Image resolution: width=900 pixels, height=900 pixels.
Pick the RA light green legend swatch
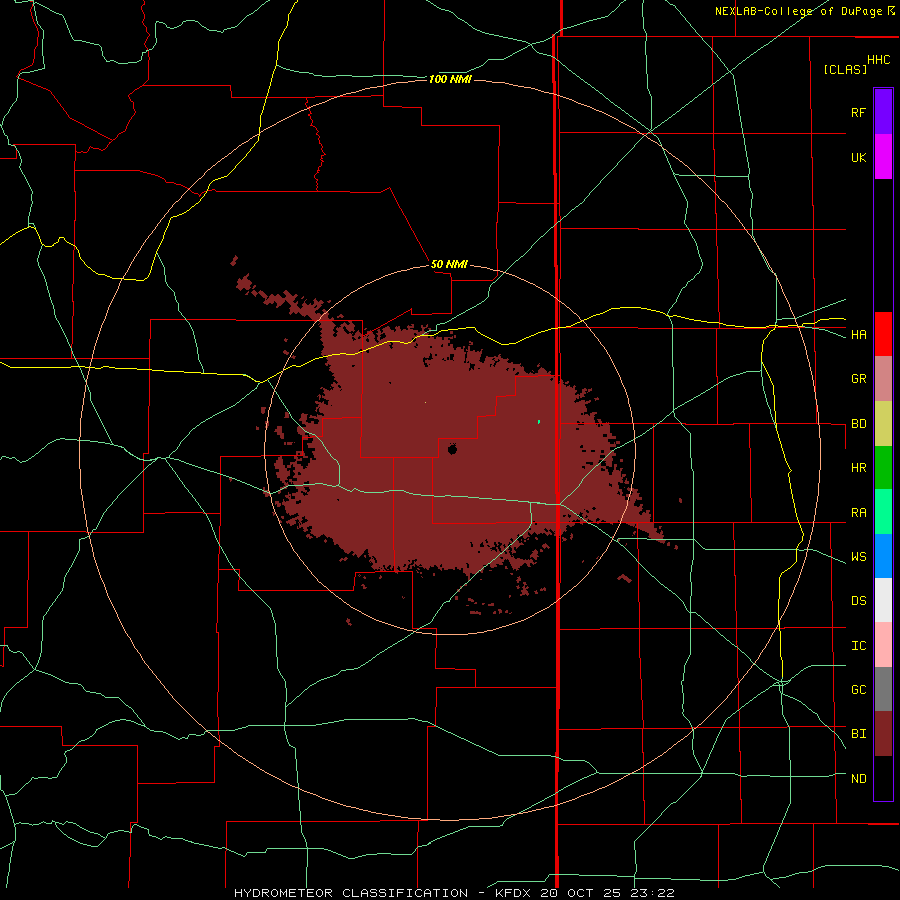pyautogui.click(x=883, y=512)
